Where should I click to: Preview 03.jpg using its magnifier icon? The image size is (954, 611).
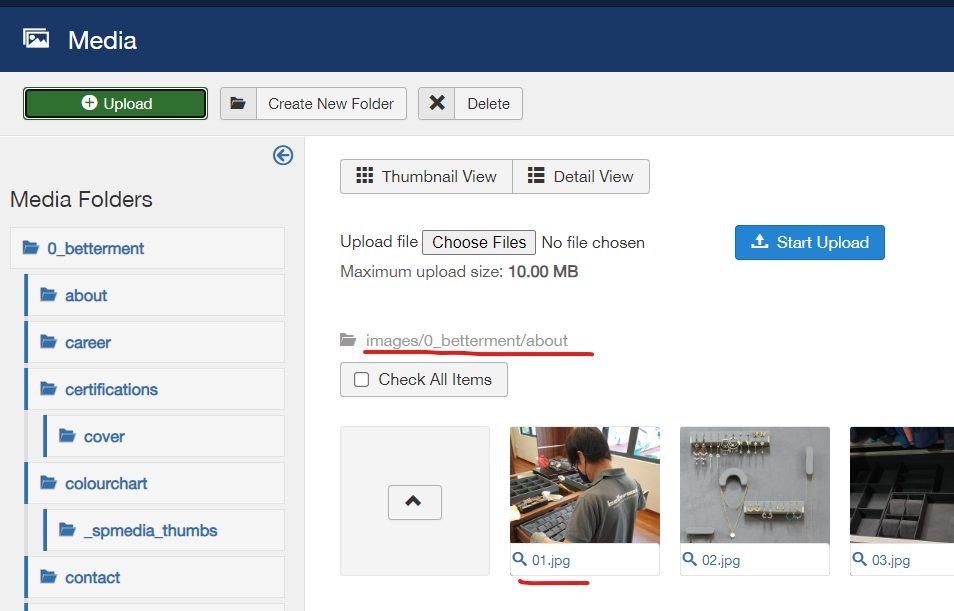click(x=859, y=559)
